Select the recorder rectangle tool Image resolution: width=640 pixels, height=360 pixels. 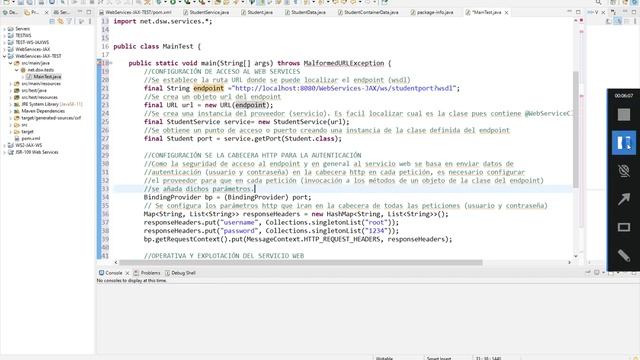(x=624, y=227)
